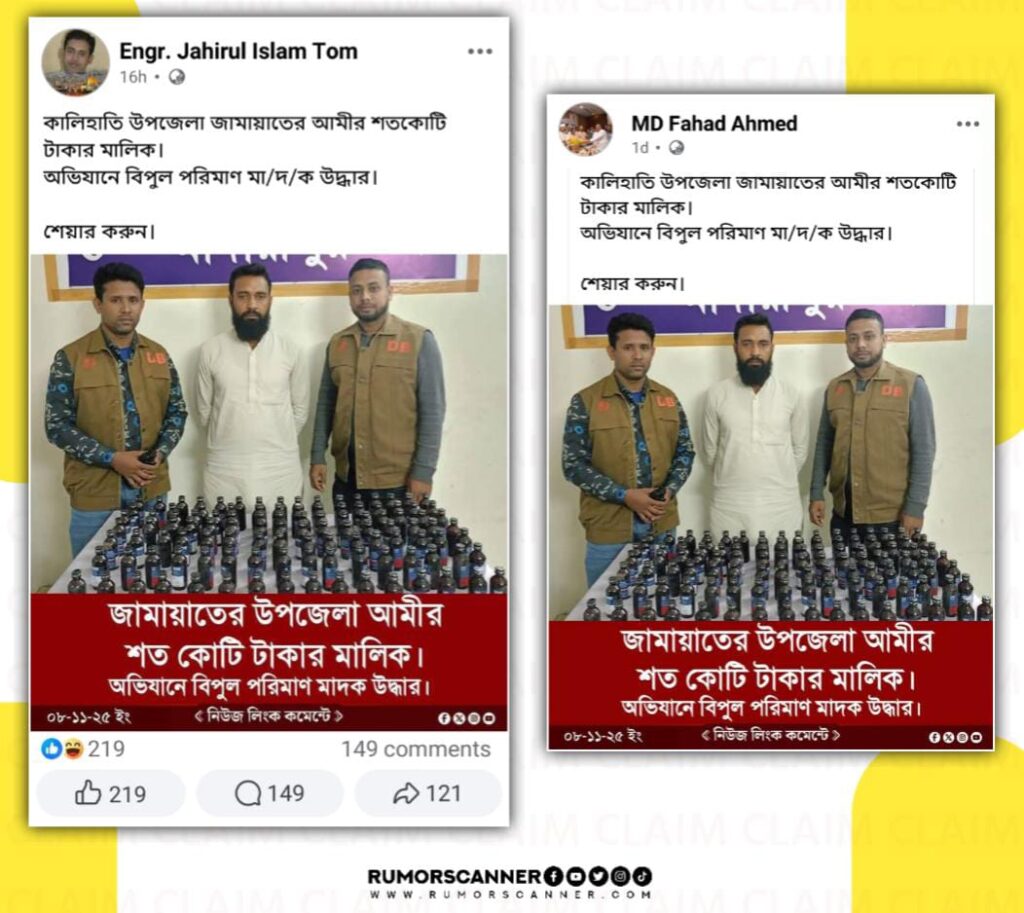The width and height of the screenshot is (1024, 913).
Task: Open MD Fahad Ahmed's profile picture
Action: (x=585, y=129)
